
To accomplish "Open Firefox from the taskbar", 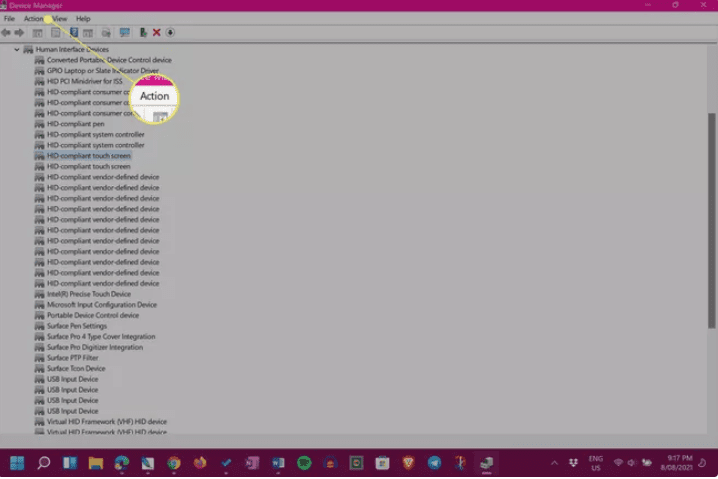I will tap(200, 463).
